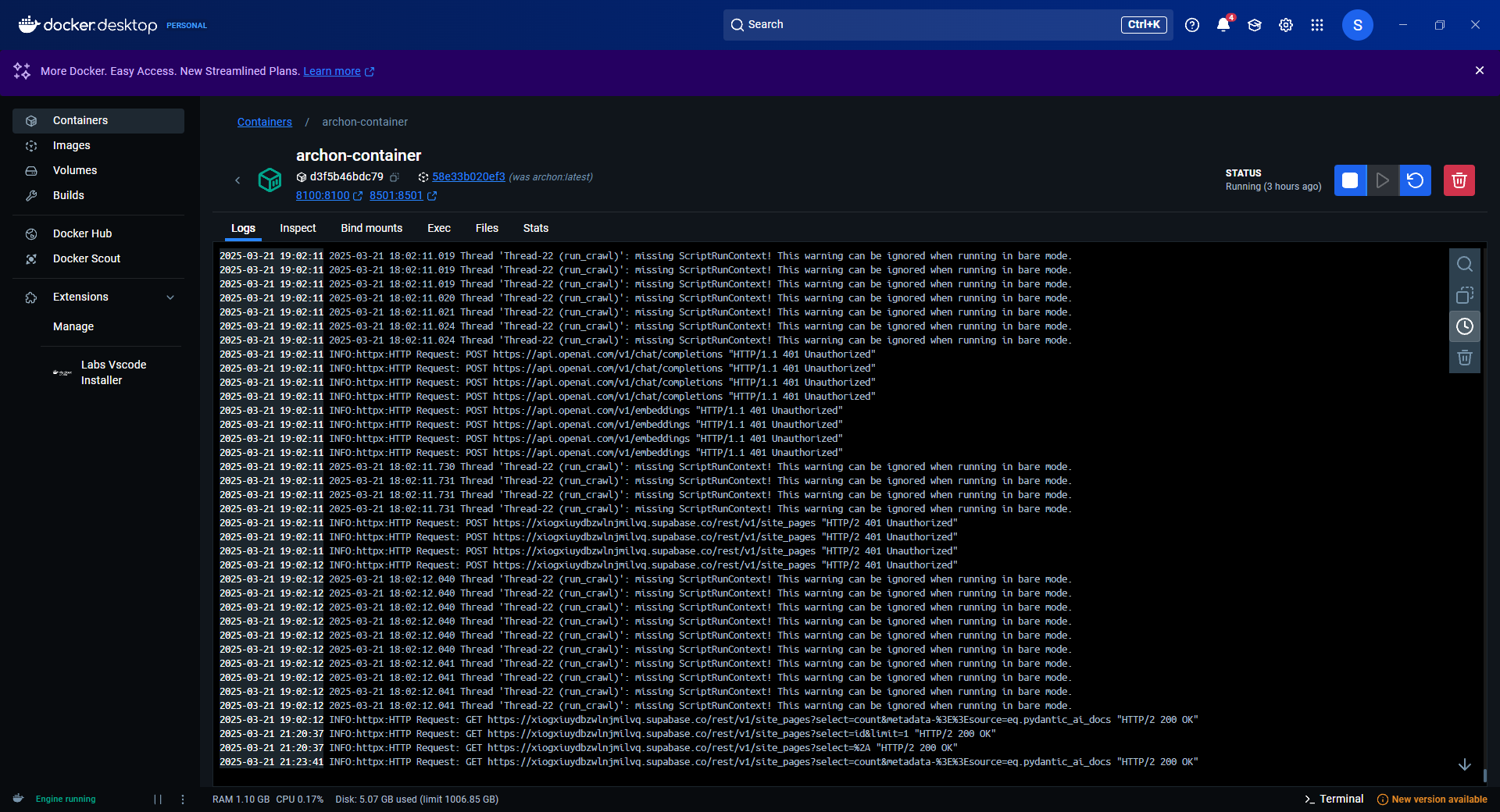
Task: Open the Images section
Action: (x=98, y=145)
